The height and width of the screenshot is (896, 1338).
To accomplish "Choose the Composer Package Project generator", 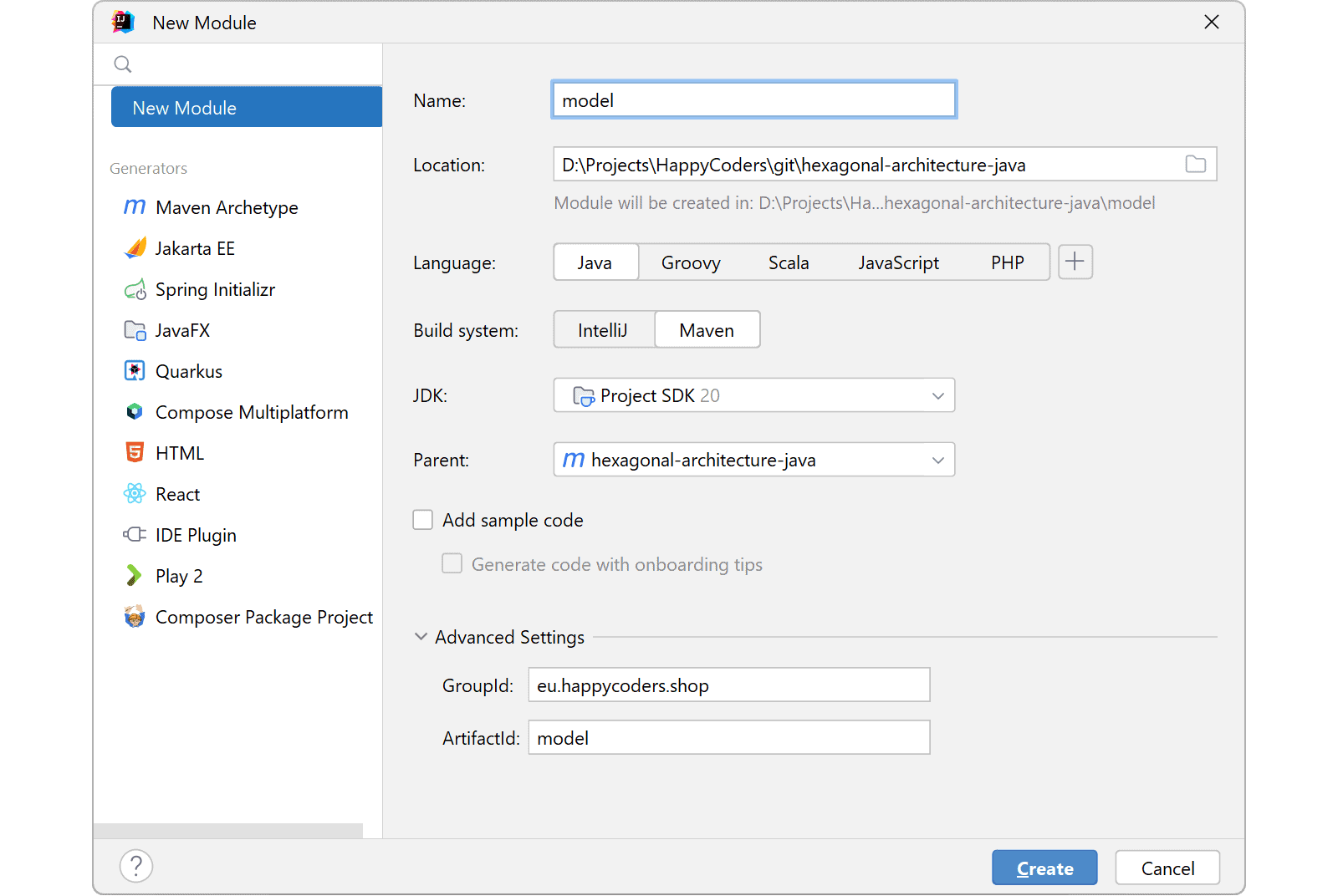I will (x=263, y=617).
